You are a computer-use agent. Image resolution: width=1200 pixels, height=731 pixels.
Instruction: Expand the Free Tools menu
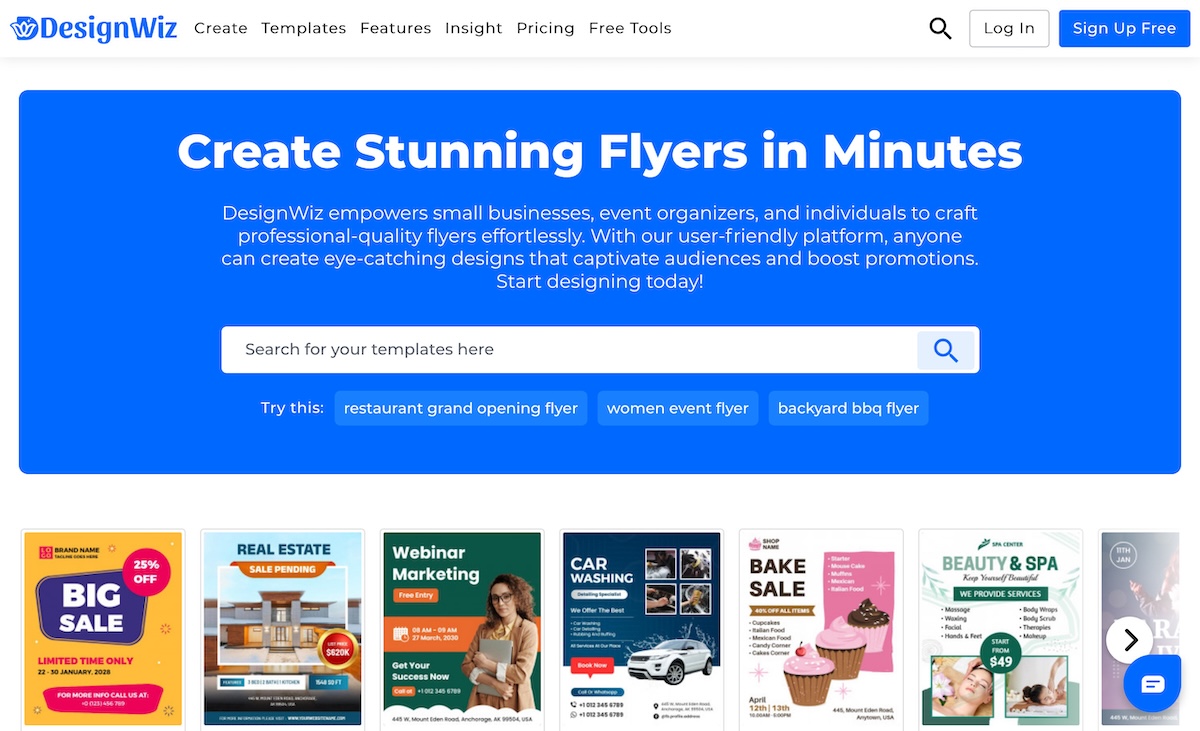pos(630,28)
